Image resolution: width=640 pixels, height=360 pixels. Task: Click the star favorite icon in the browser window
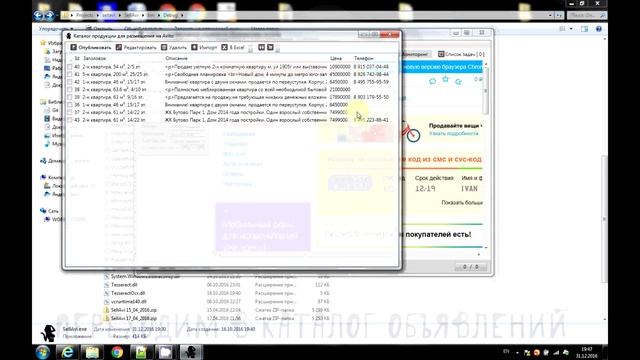point(445,79)
